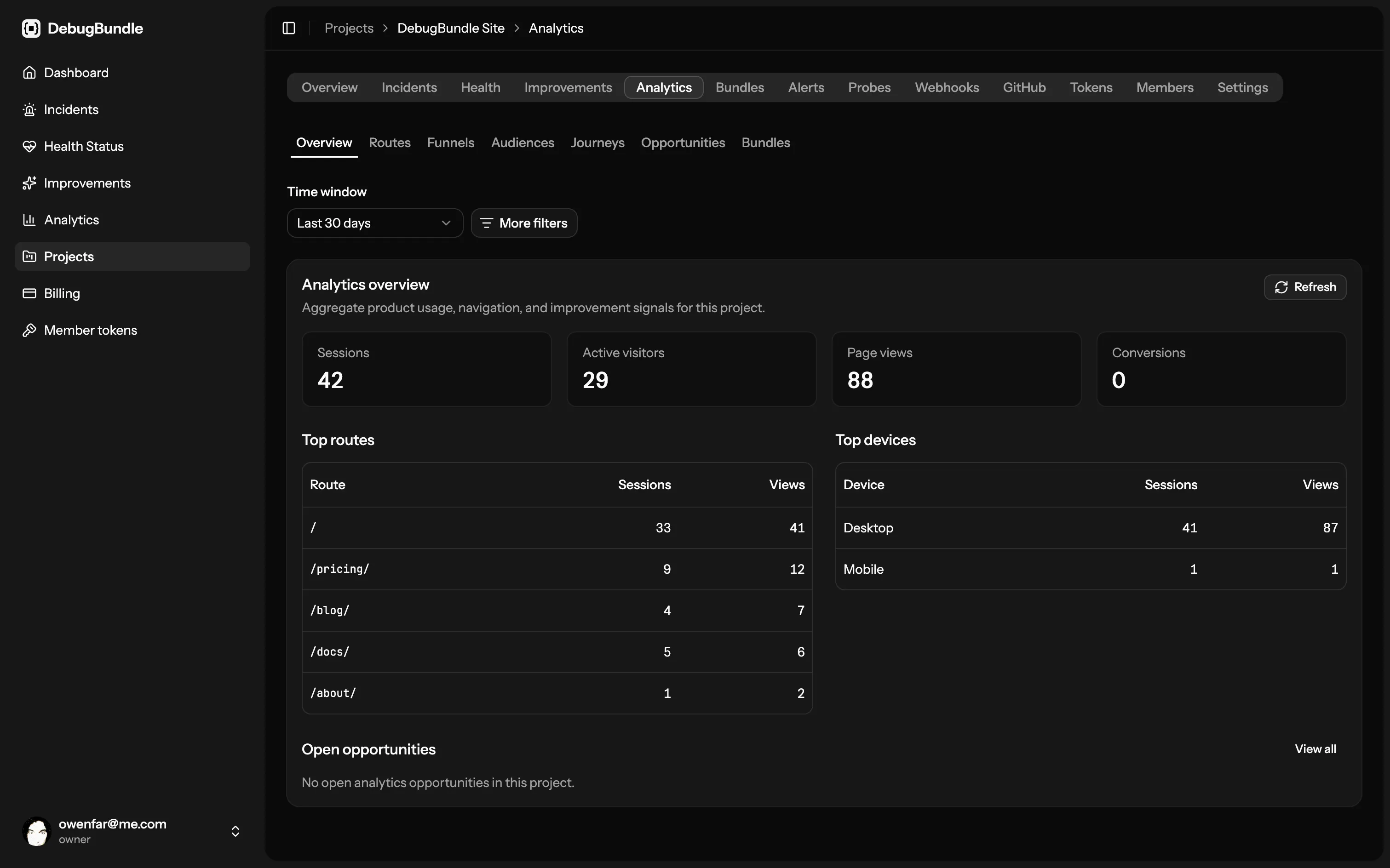Image resolution: width=1390 pixels, height=868 pixels.
Task: Click the filter lines icon in More filters
Action: (487, 223)
